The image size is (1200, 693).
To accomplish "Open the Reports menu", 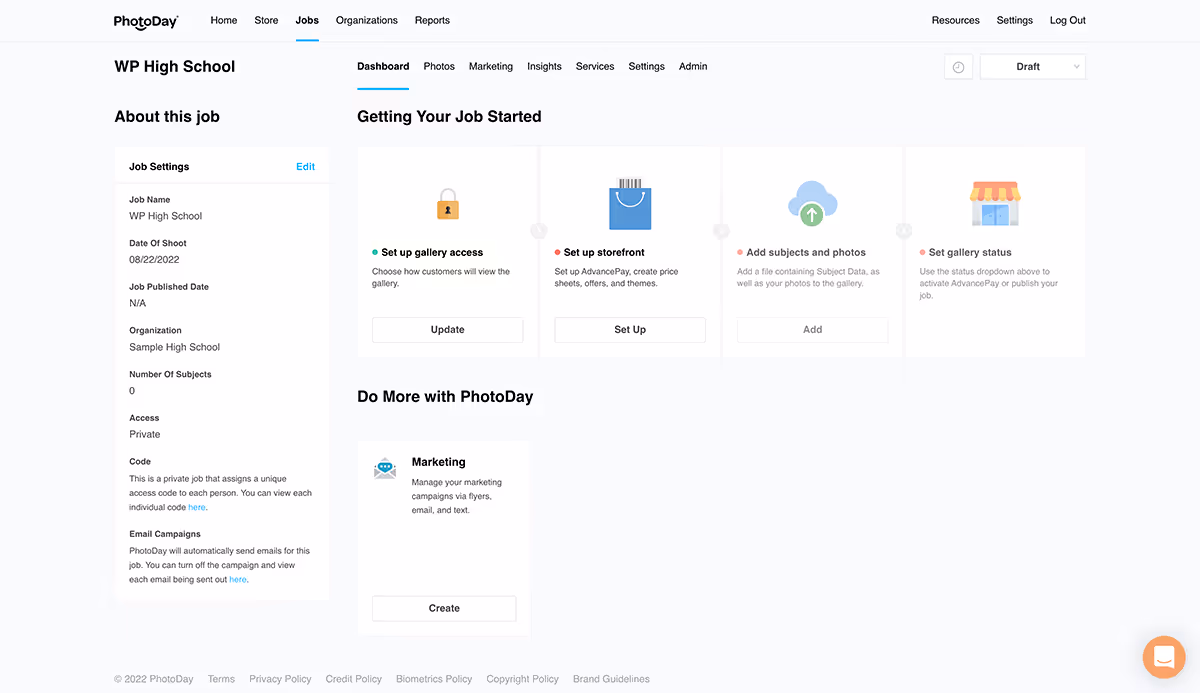I will [x=432, y=20].
